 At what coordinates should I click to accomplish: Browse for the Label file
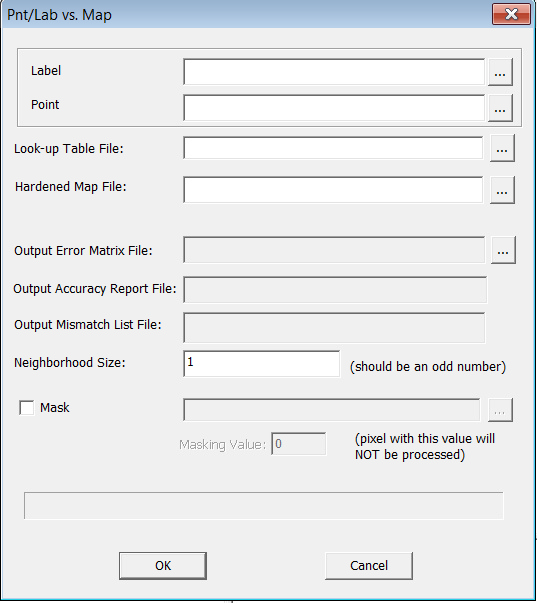[500, 72]
